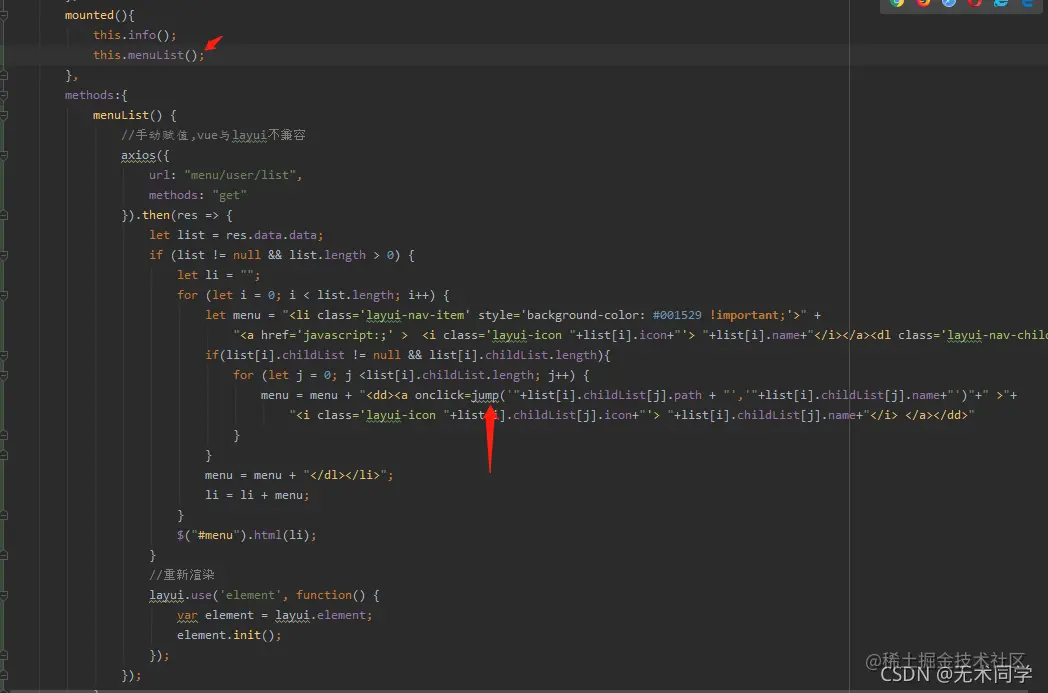Collapse the layui.use('element' fold marker

click(4, 595)
